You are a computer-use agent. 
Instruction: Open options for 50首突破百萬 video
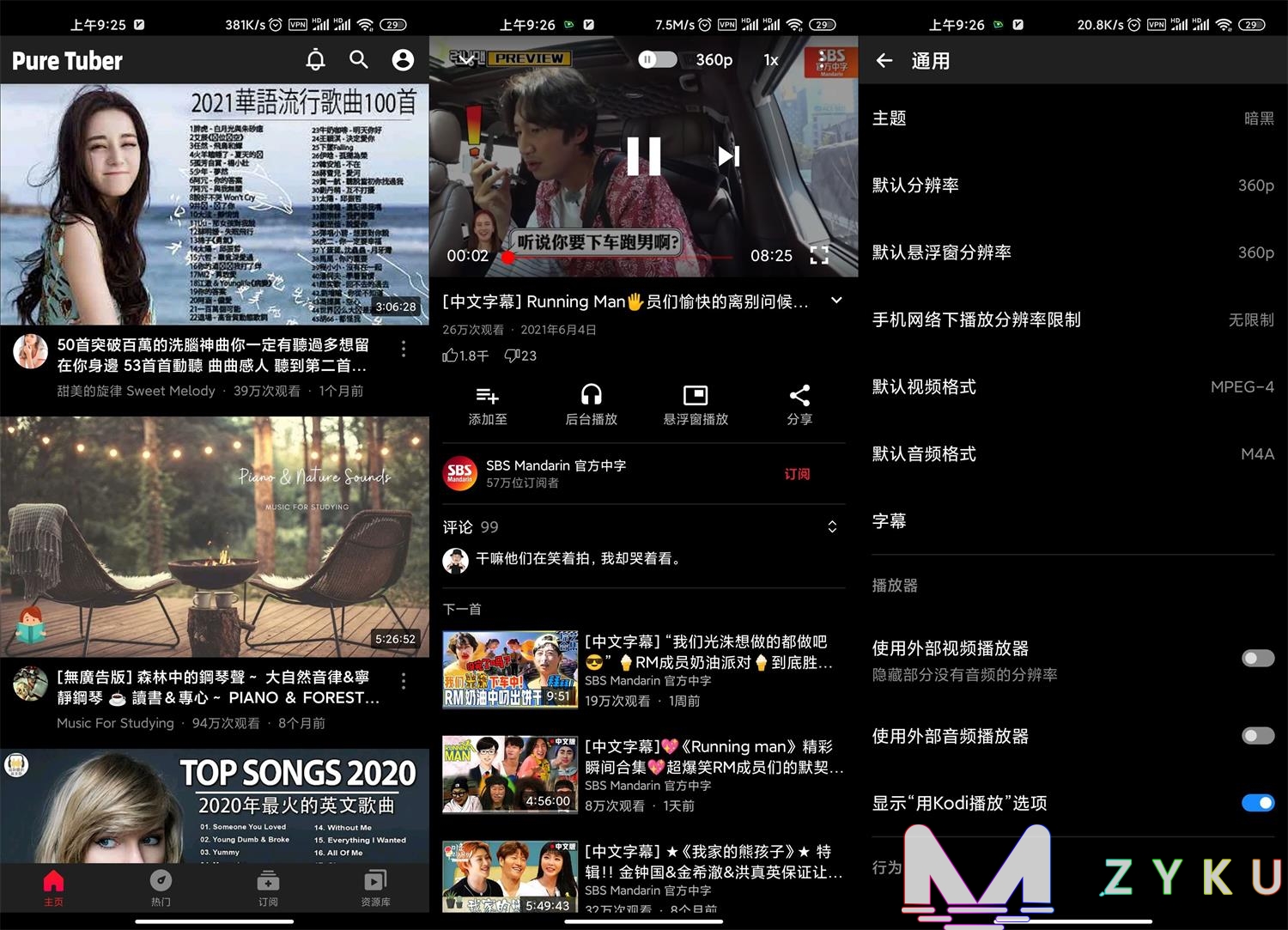click(404, 349)
